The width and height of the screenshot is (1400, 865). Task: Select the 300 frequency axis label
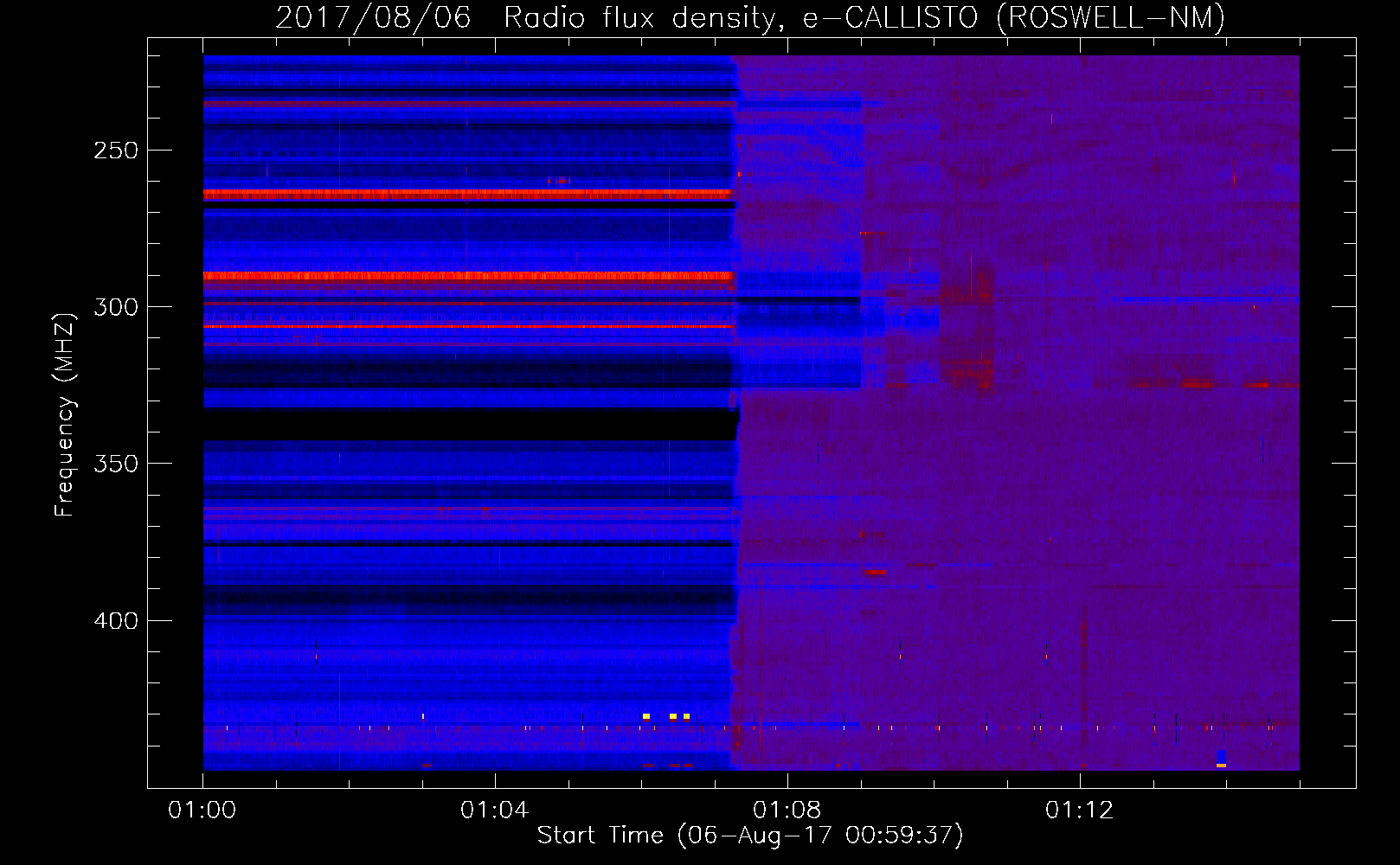coord(116,307)
